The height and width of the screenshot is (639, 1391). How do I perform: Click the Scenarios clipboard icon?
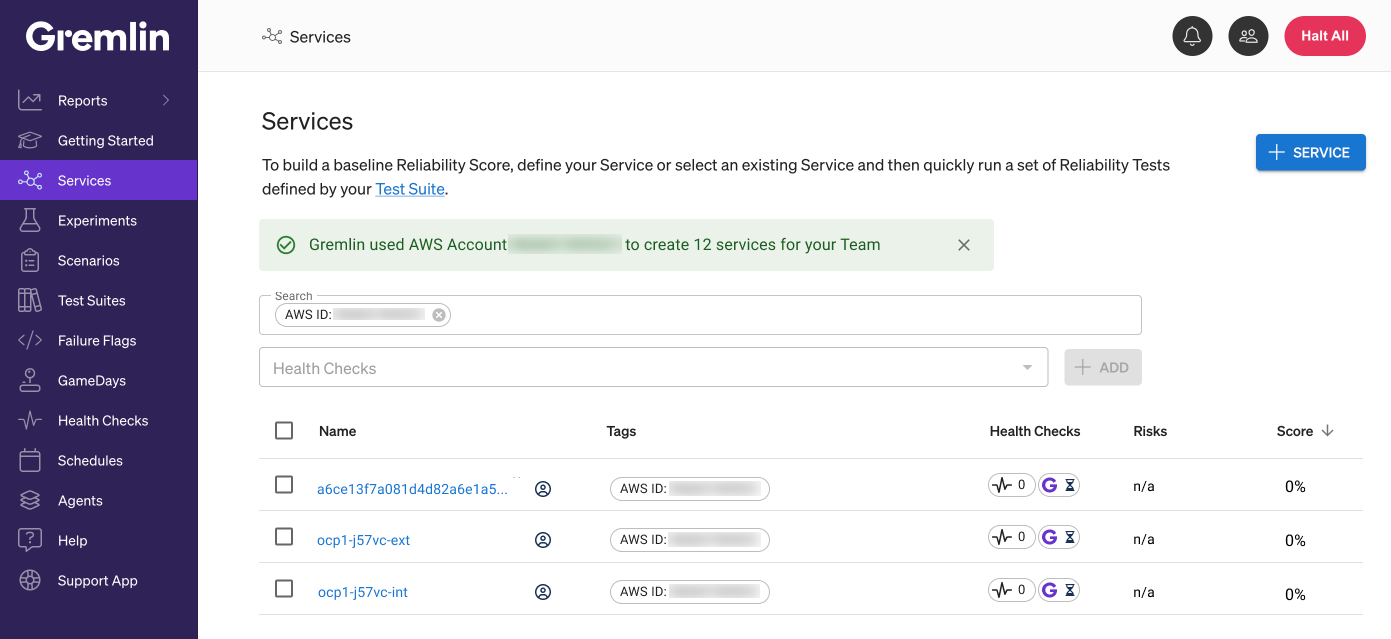(x=30, y=260)
